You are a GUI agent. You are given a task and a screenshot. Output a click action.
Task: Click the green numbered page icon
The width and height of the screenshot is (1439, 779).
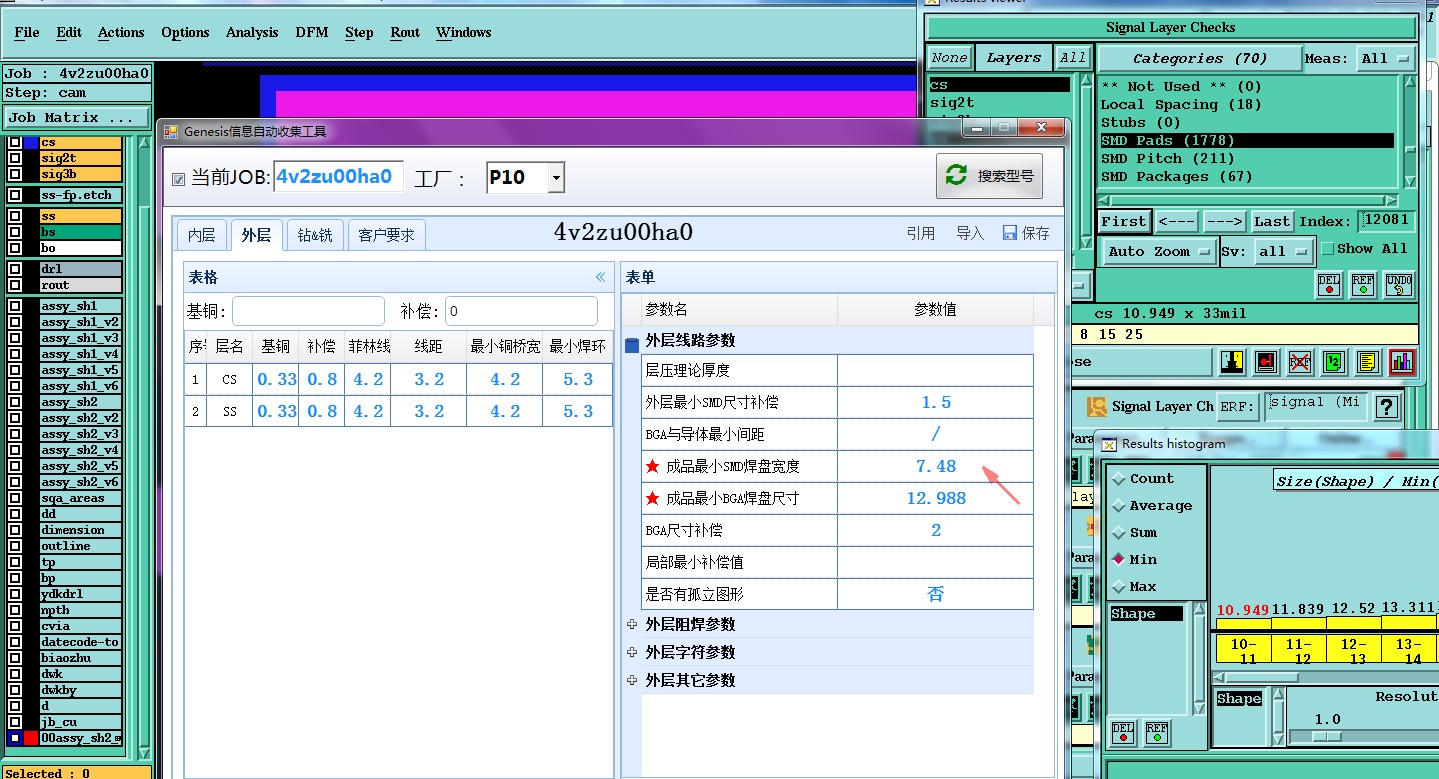click(1334, 361)
